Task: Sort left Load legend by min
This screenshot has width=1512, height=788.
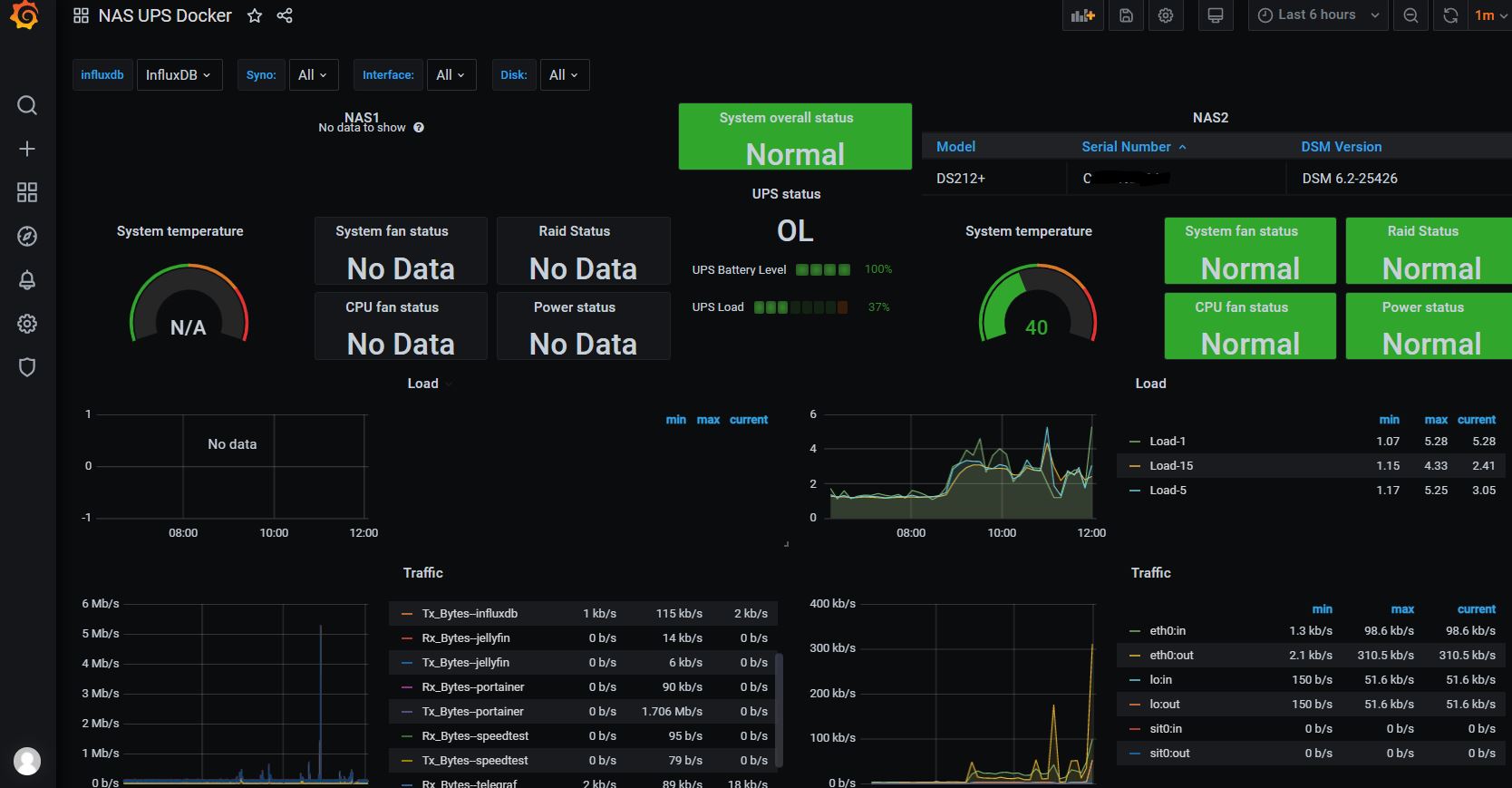Action: (675, 420)
